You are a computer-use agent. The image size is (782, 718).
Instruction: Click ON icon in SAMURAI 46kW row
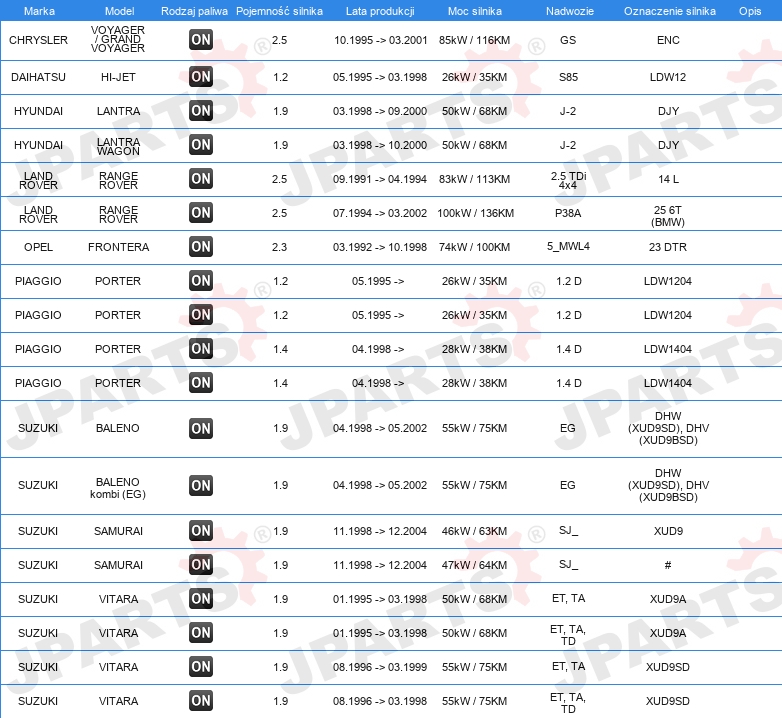pos(201,531)
